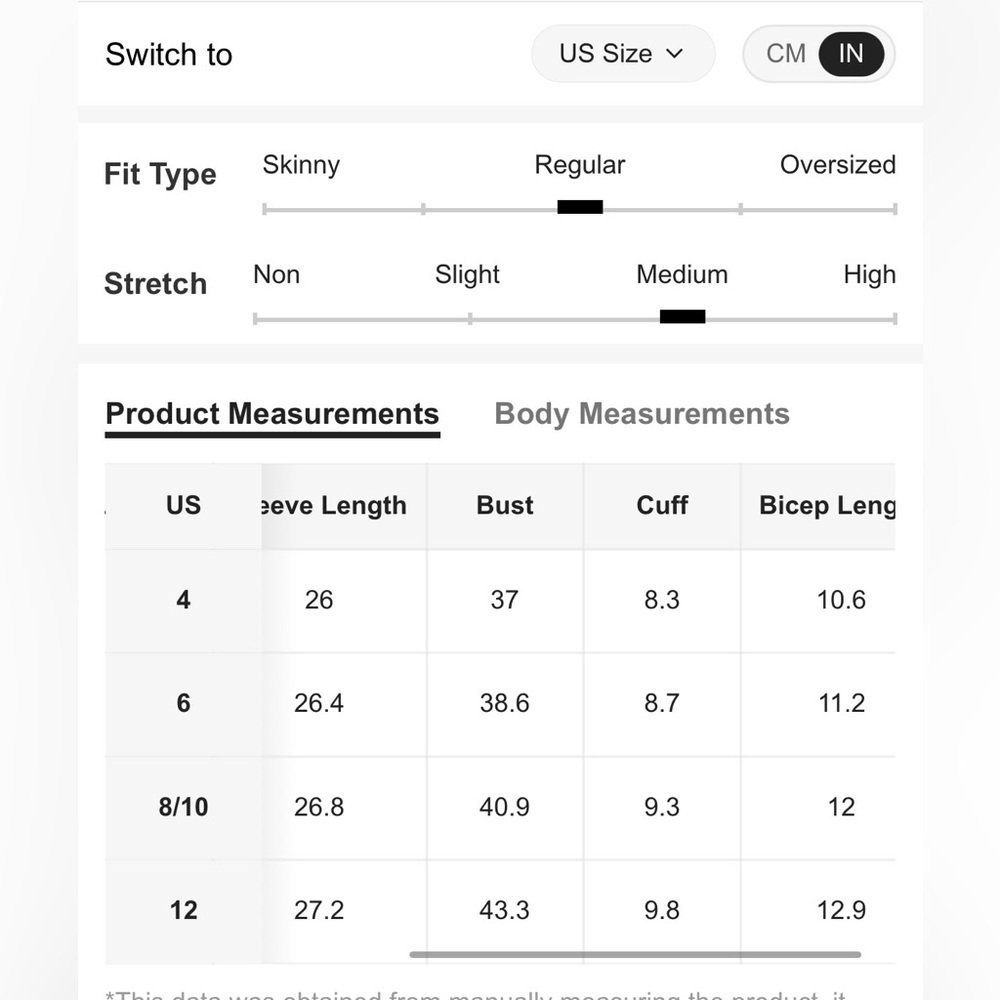Image resolution: width=1000 pixels, height=1000 pixels.
Task: Click the Skinny label on Fit Type
Action: tap(301, 165)
